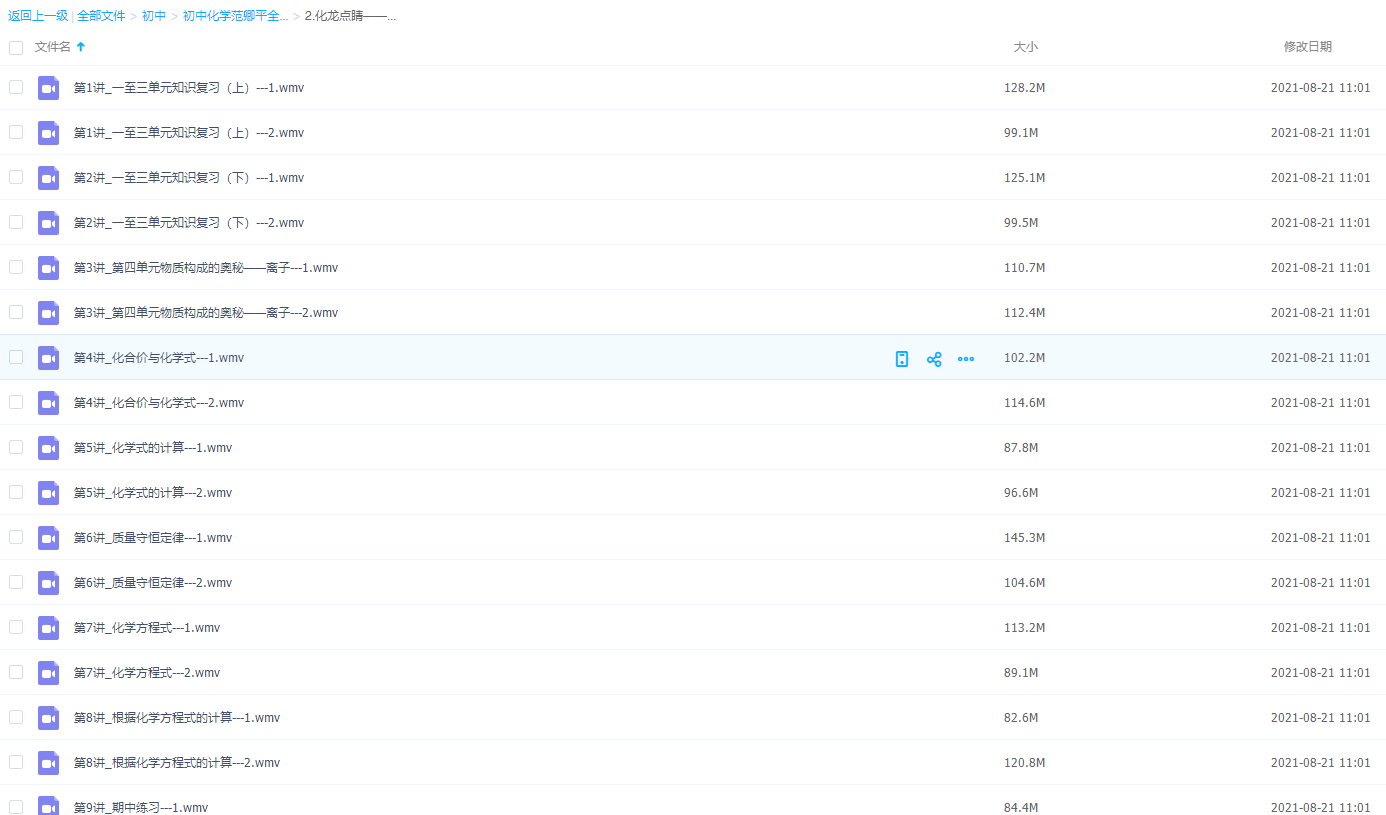
Task: Click the share icon on 第4讲_化合价与化学式---1.wmv row
Action: pos(934,359)
